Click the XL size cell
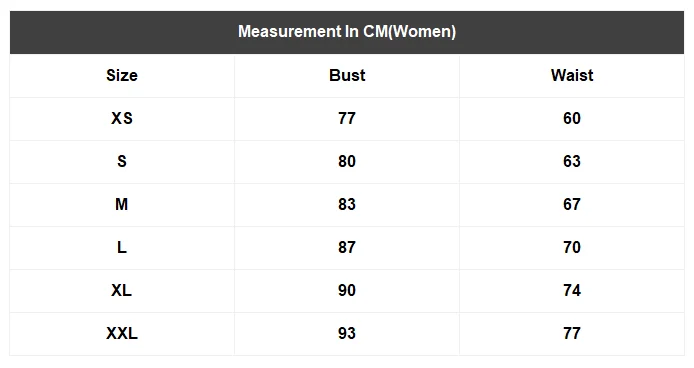 [122, 290]
